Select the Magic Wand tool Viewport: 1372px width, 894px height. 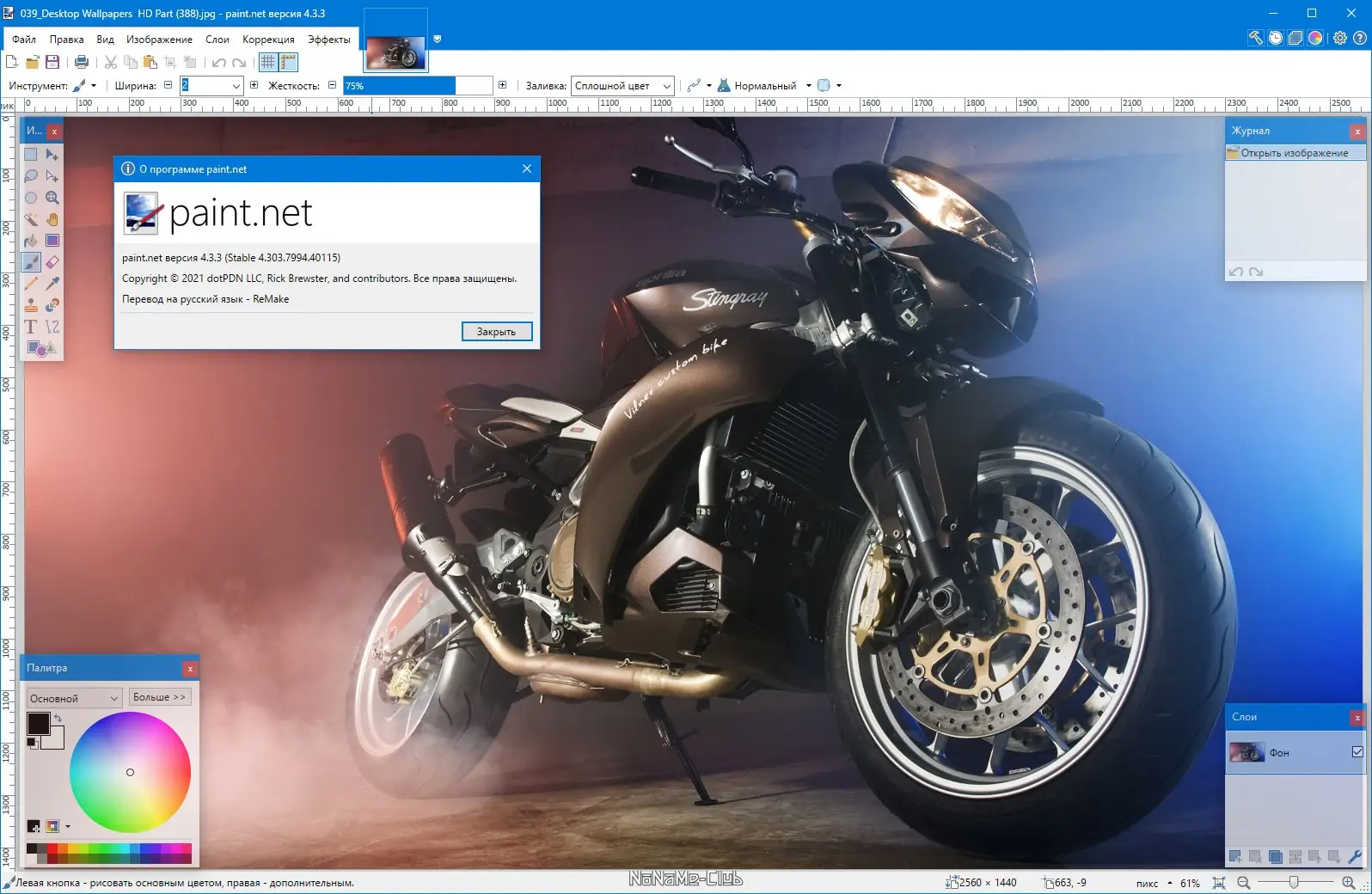coord(31,219)
